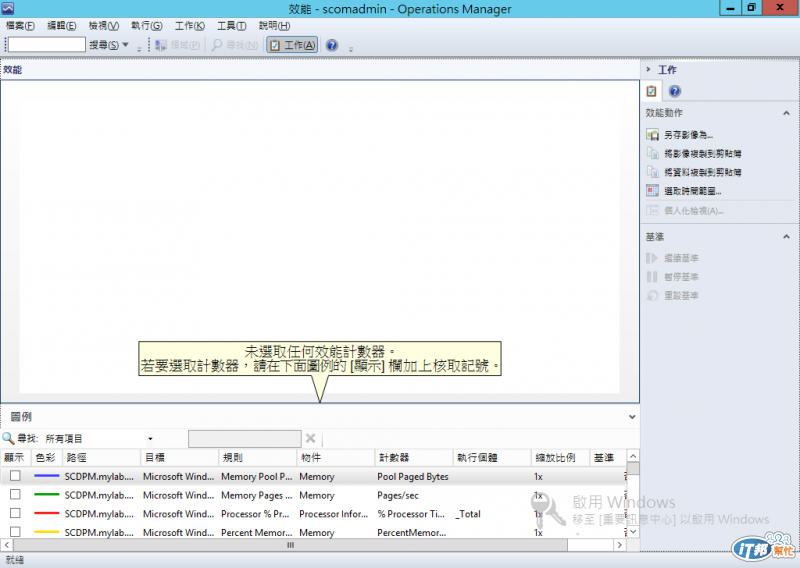Collapse the 效能動作 section
This screenshot has height=568, width=800.
(x=786, y=113)
